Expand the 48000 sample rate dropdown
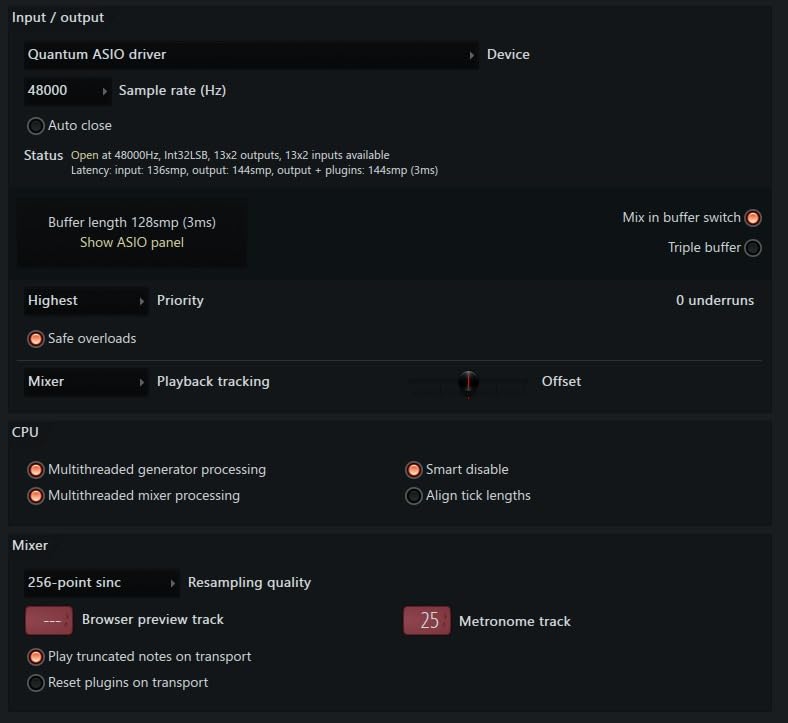Image resolution: width=788 pixels, height=723 pixels. (68, 91)
